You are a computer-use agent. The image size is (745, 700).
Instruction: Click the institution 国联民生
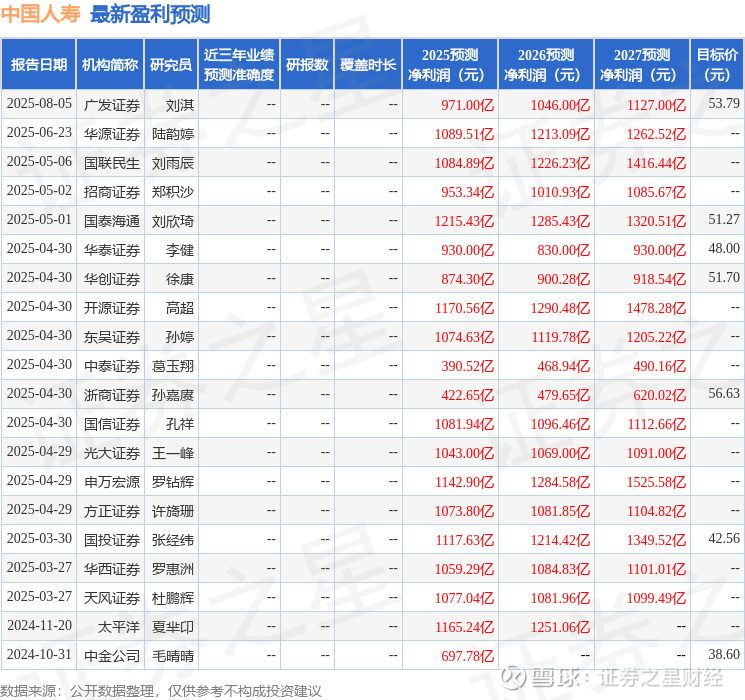112,163
